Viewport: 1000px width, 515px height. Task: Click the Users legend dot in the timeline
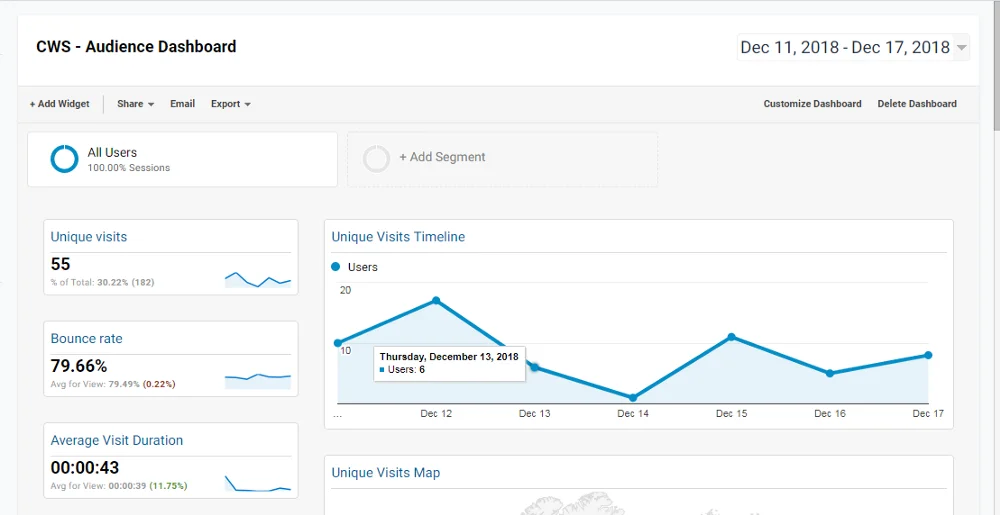[336, 267]
